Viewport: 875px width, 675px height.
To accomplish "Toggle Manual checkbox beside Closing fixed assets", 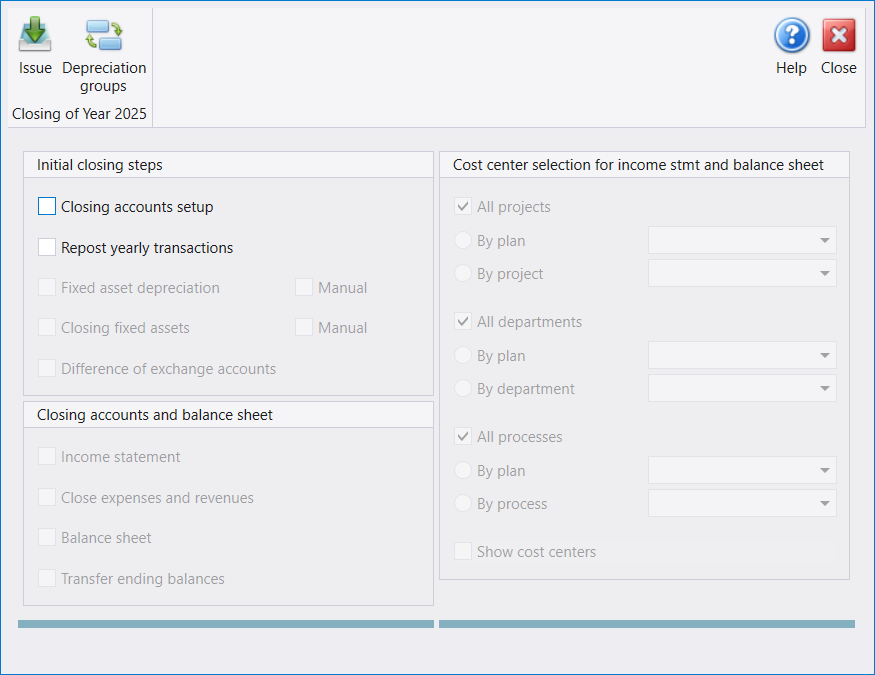I will point(304,327).
